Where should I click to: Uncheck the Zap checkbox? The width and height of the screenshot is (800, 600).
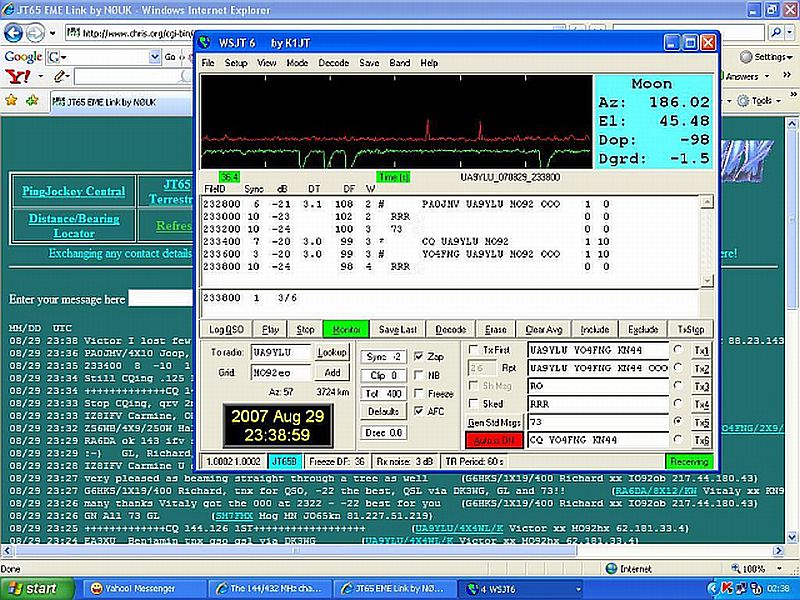[419, 356]
